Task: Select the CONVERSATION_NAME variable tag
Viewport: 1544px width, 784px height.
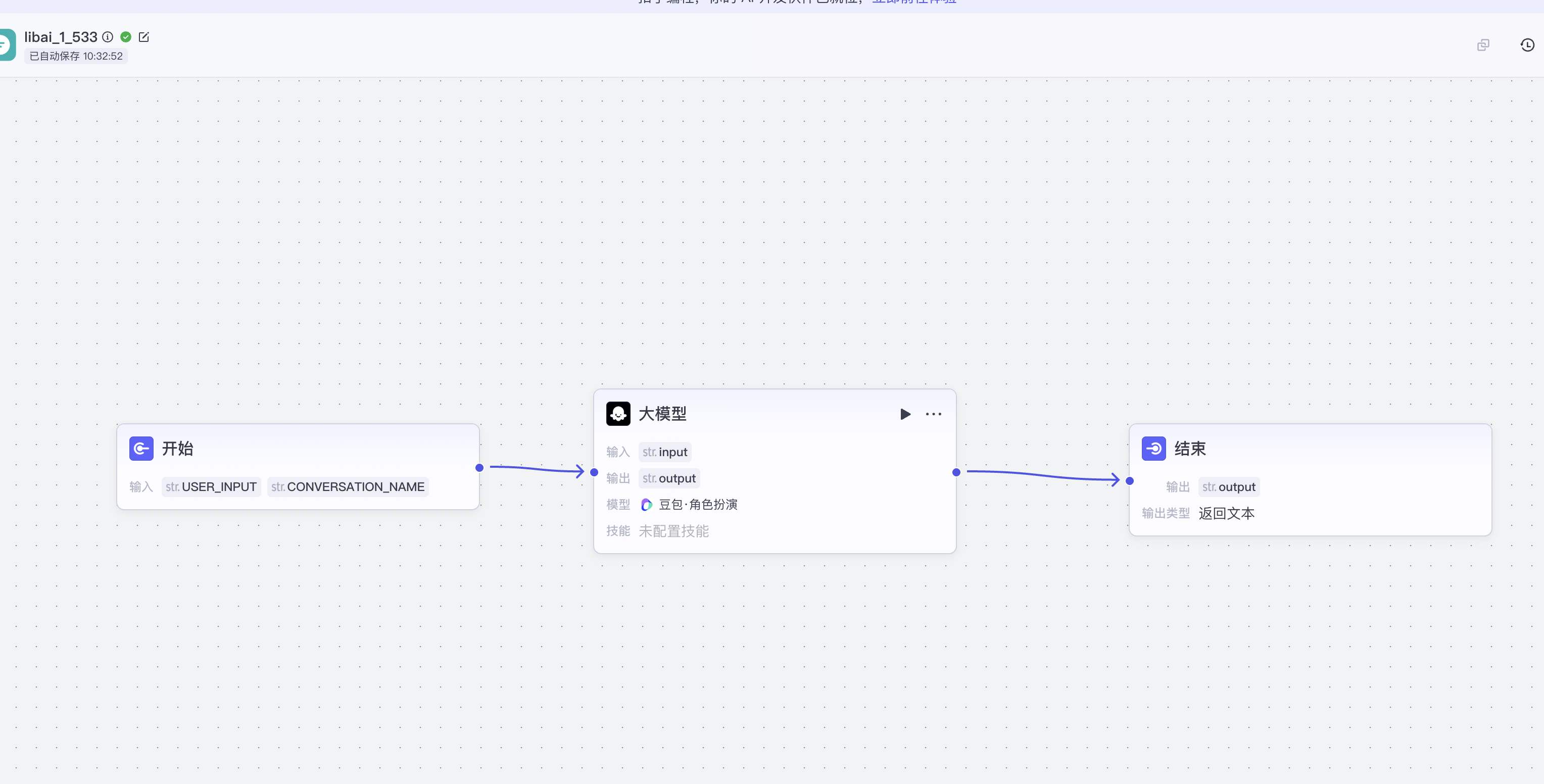Action: click(348, 486)
